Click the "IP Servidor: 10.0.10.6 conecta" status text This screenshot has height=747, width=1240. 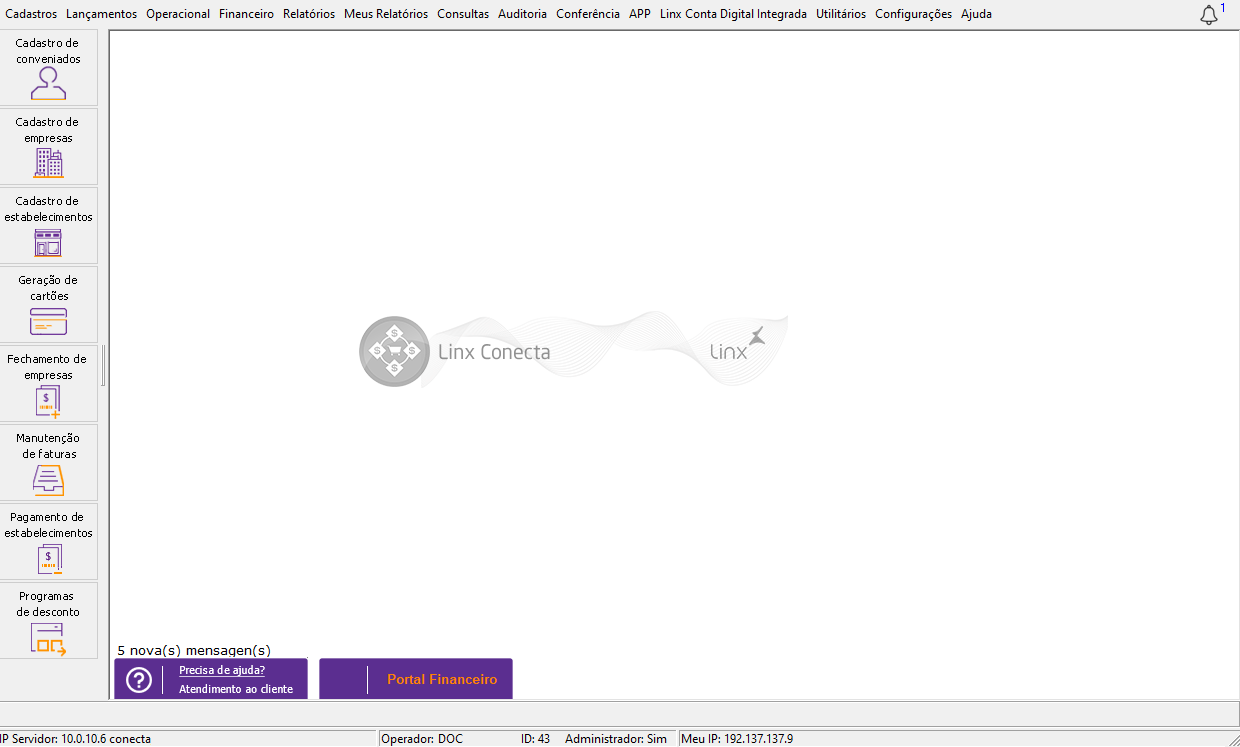tap(75, 739)
